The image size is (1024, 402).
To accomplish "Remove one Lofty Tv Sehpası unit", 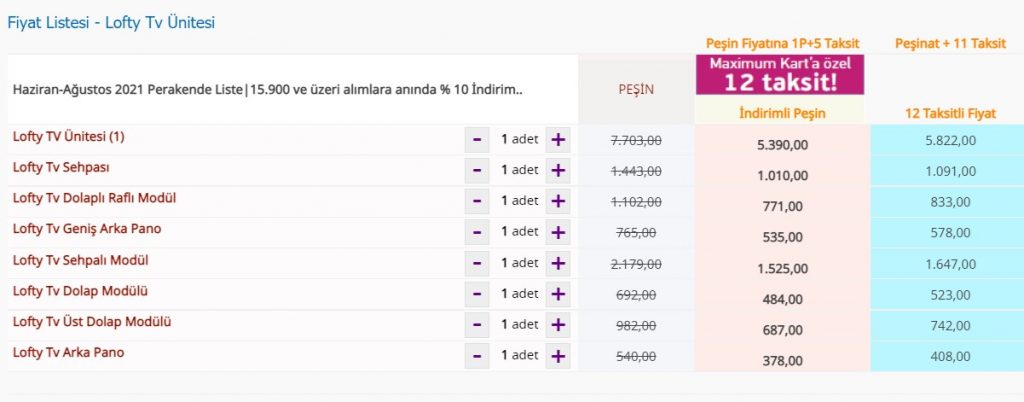I will [477, 170].
